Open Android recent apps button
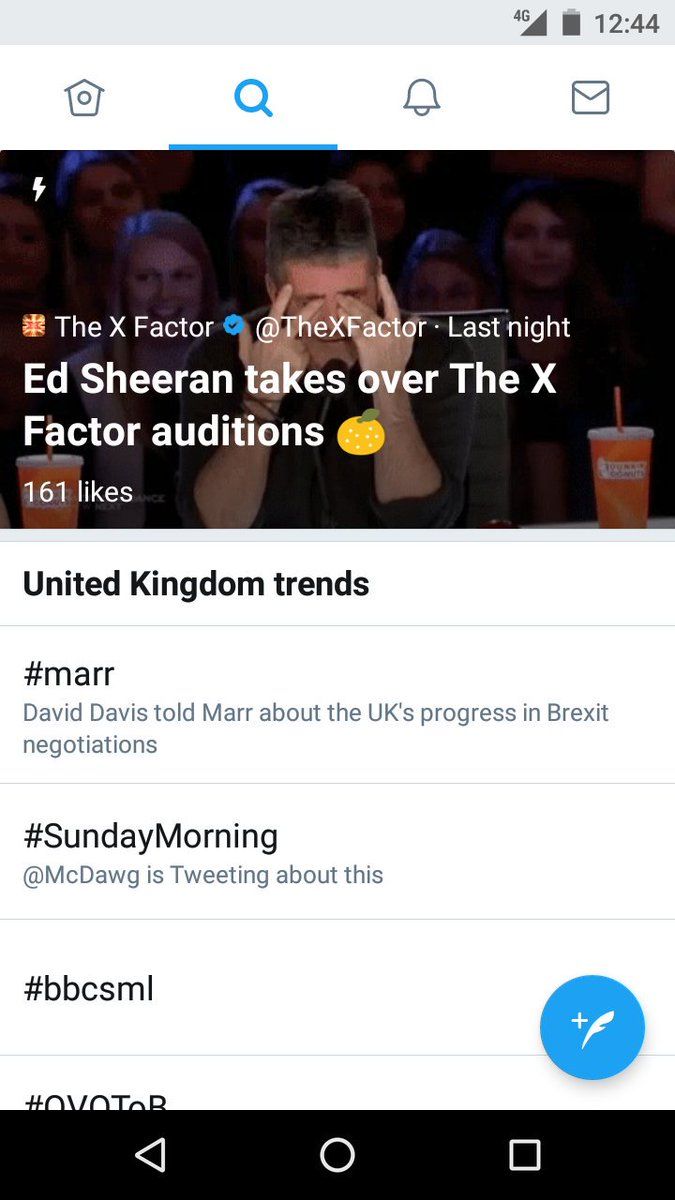The height and width of the screenshot is (1200, 675). point(524,1155)
